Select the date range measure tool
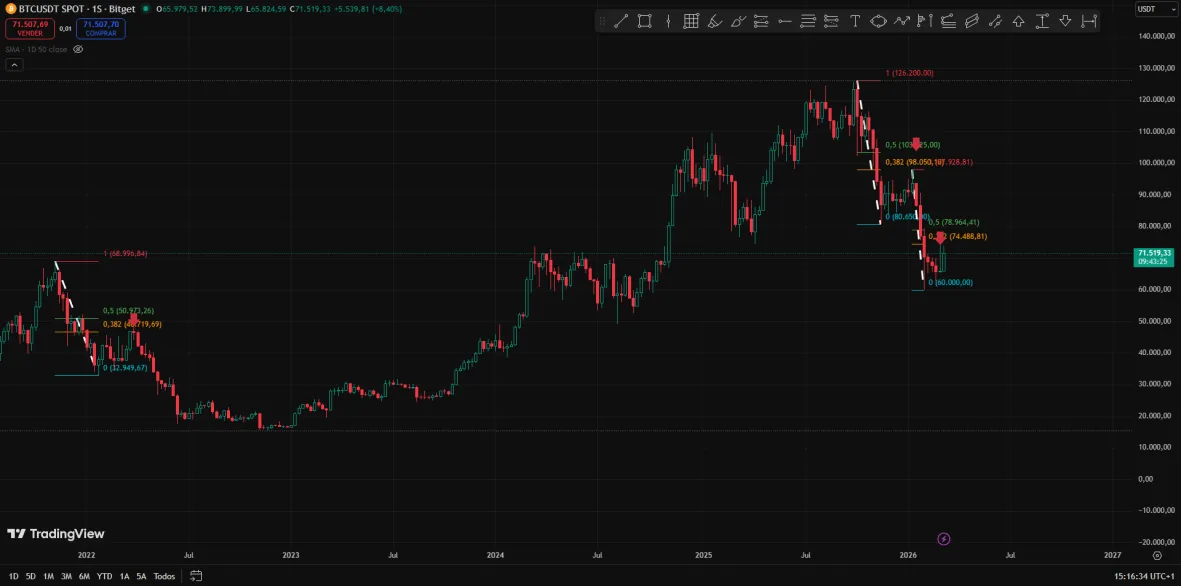Screen dimensions: 1181x586 pos(1088,21)
